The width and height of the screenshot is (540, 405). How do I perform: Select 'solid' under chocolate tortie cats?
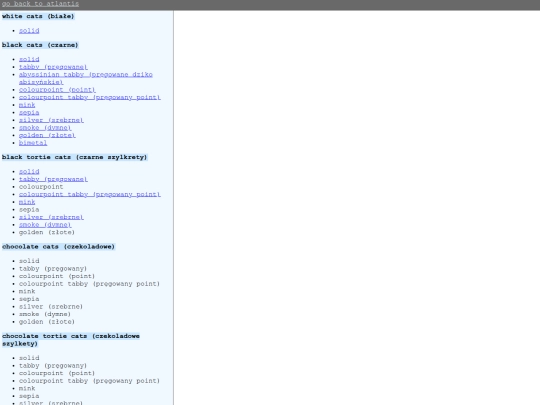pyautogui.click(x=29, y=358)
